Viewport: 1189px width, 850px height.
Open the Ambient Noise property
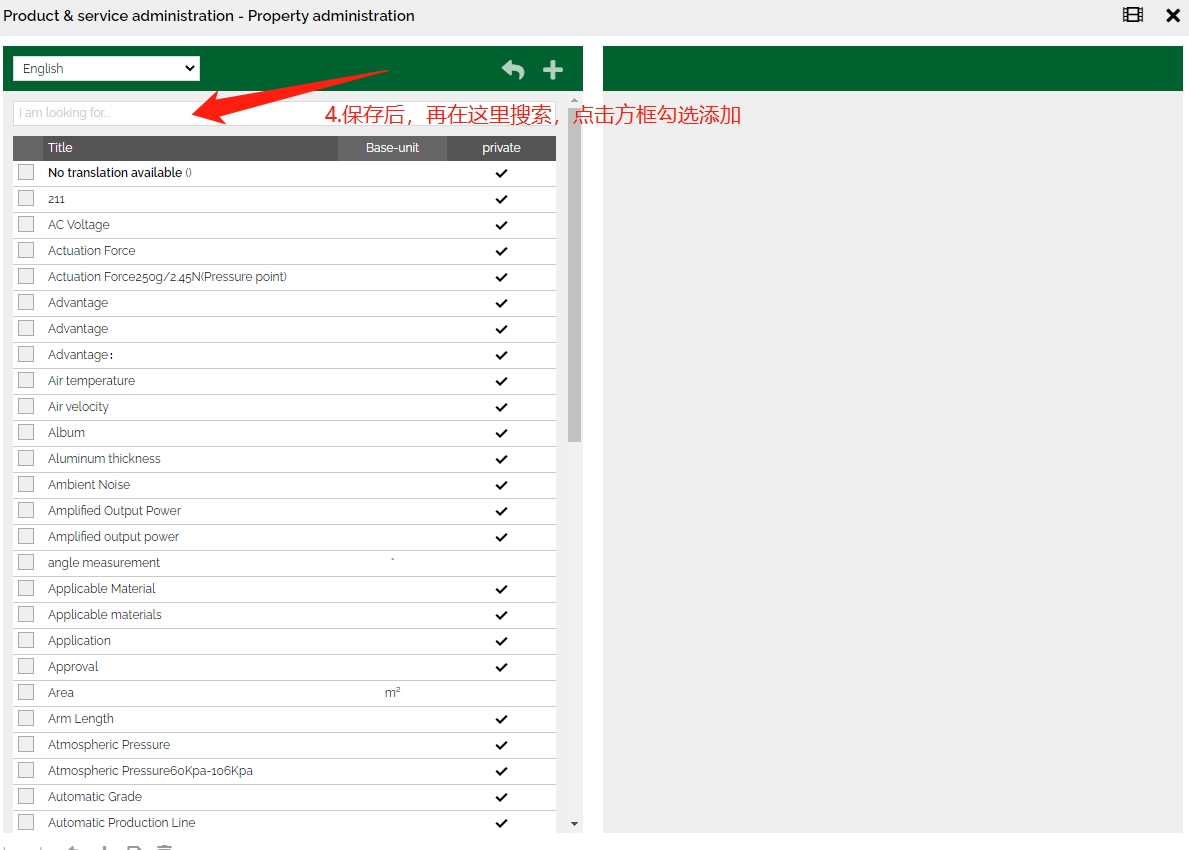(89, 485)
